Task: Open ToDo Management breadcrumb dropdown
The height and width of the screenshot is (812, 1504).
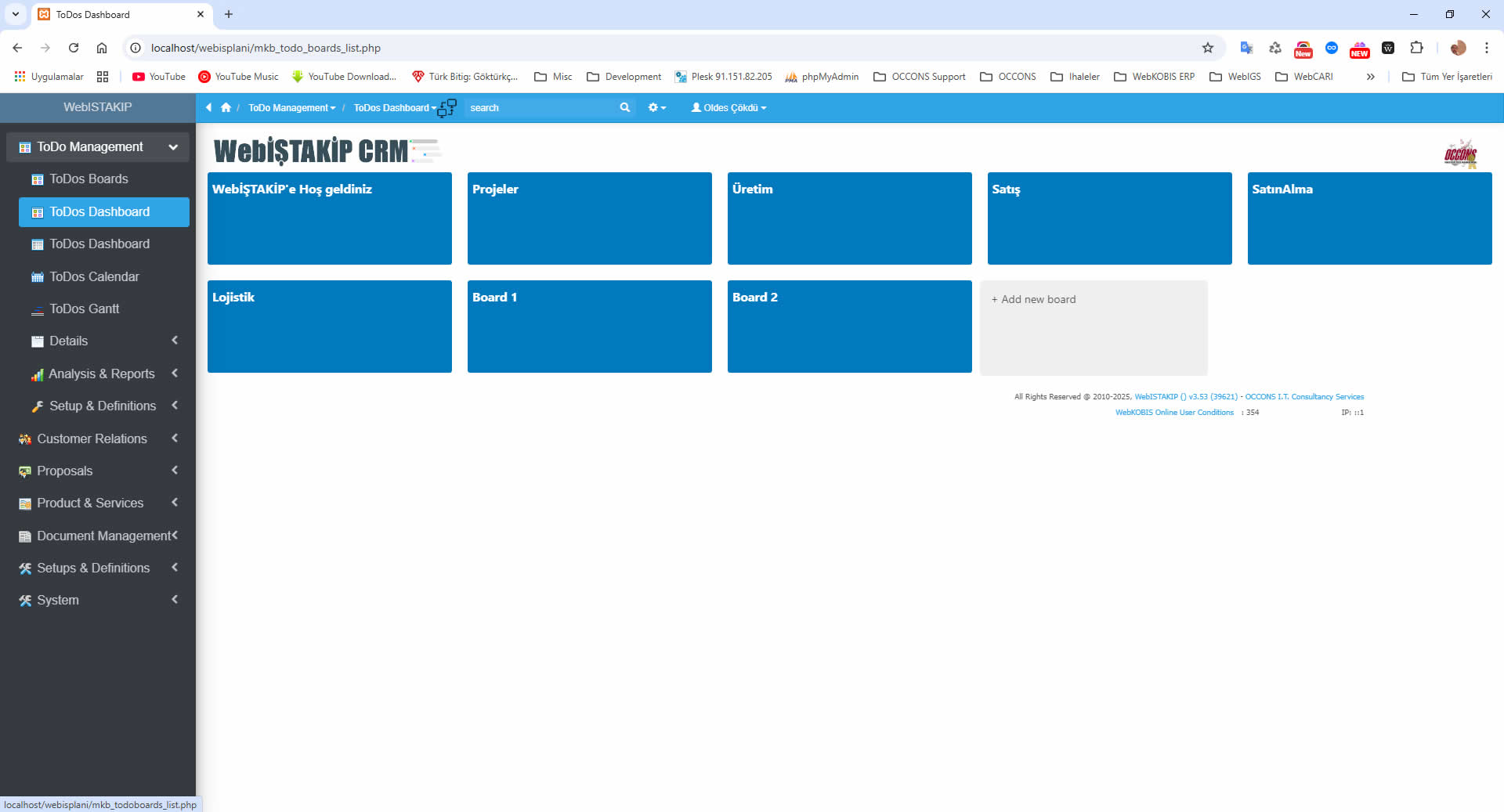Action: pyautogui.click(x=291, y=107)
